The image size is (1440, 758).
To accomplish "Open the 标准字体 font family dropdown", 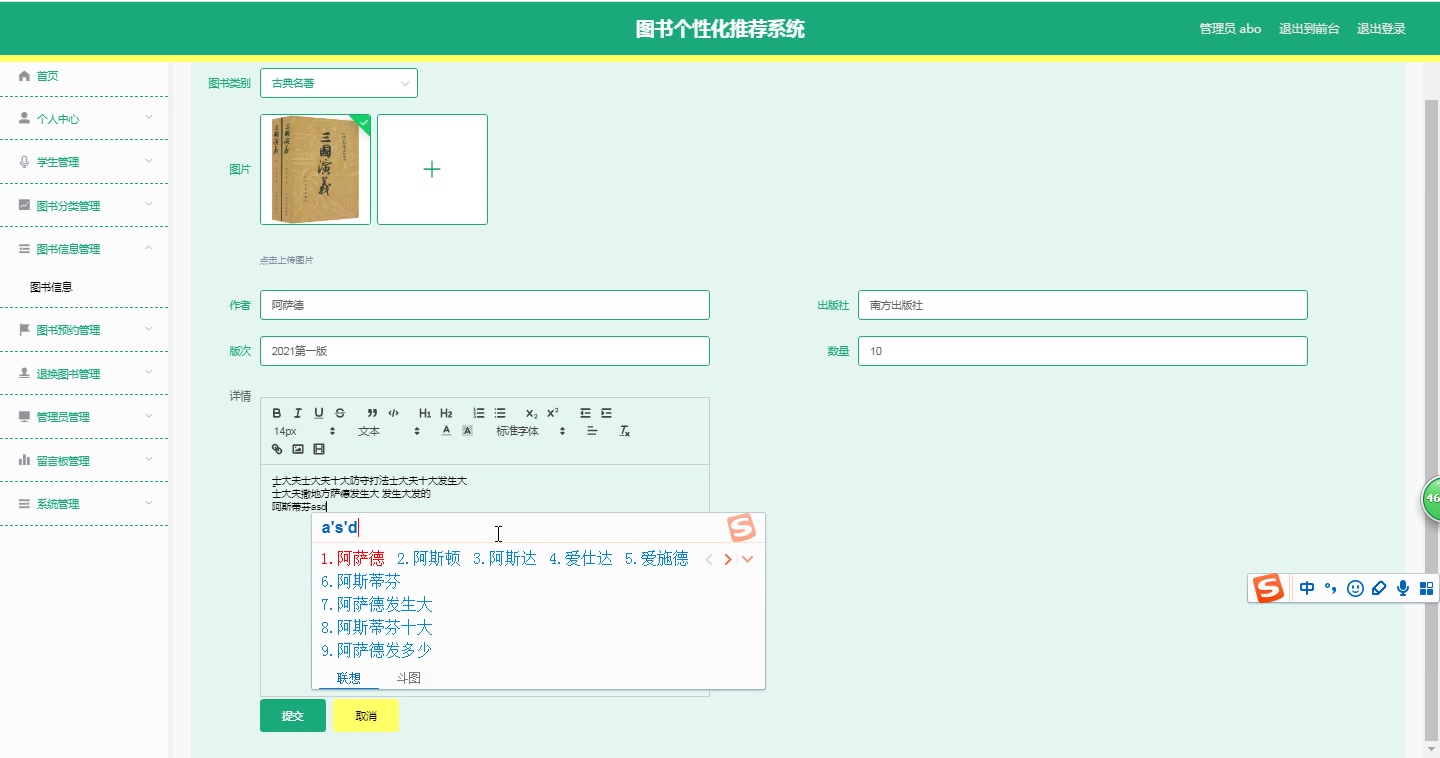I will point(531,431).
